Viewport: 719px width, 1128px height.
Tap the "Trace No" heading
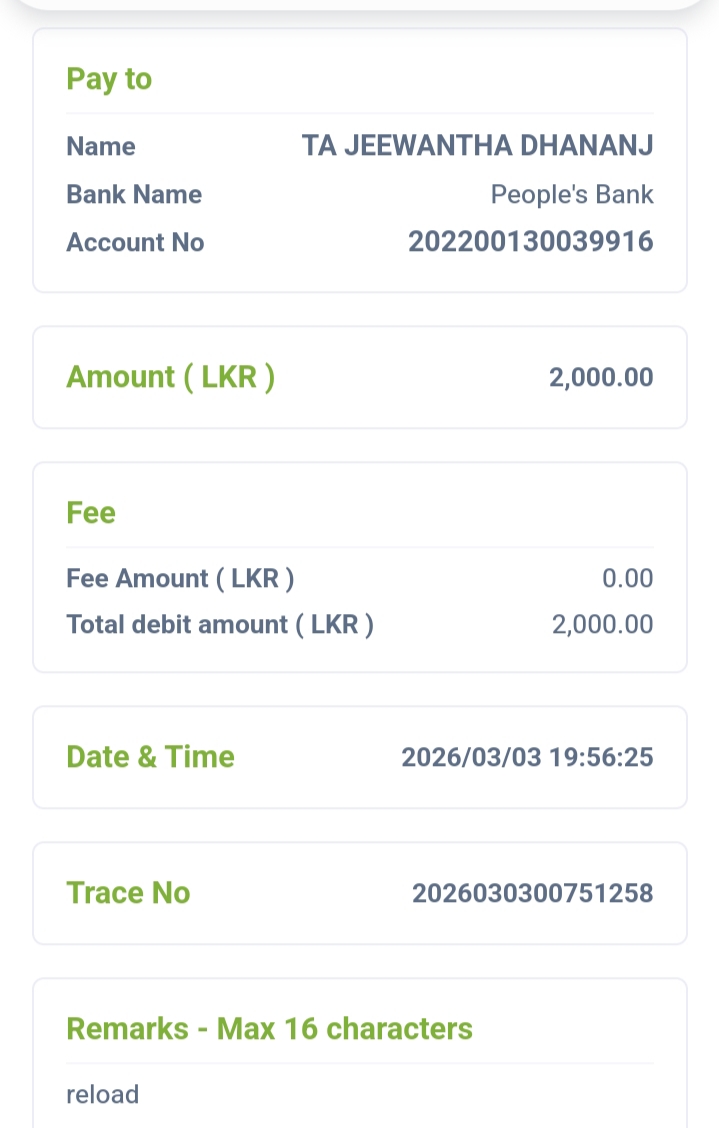(128, 893)
